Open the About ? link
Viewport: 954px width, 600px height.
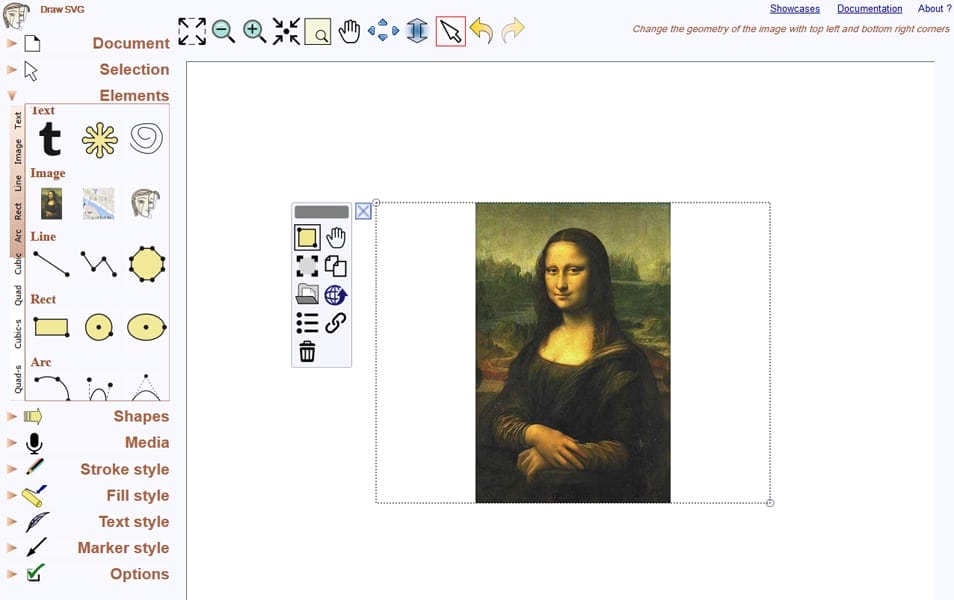point(935,9)
